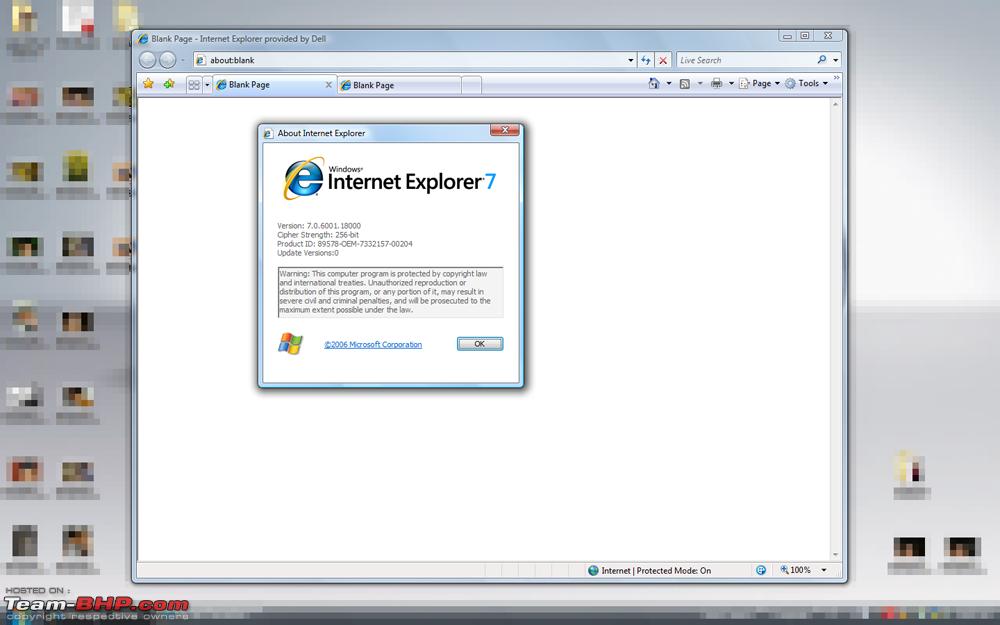Image resolution: width=1000 pixels, height=625 pixels.
Task: Open the search options dropdown arrow
Action: click(835, 61)
